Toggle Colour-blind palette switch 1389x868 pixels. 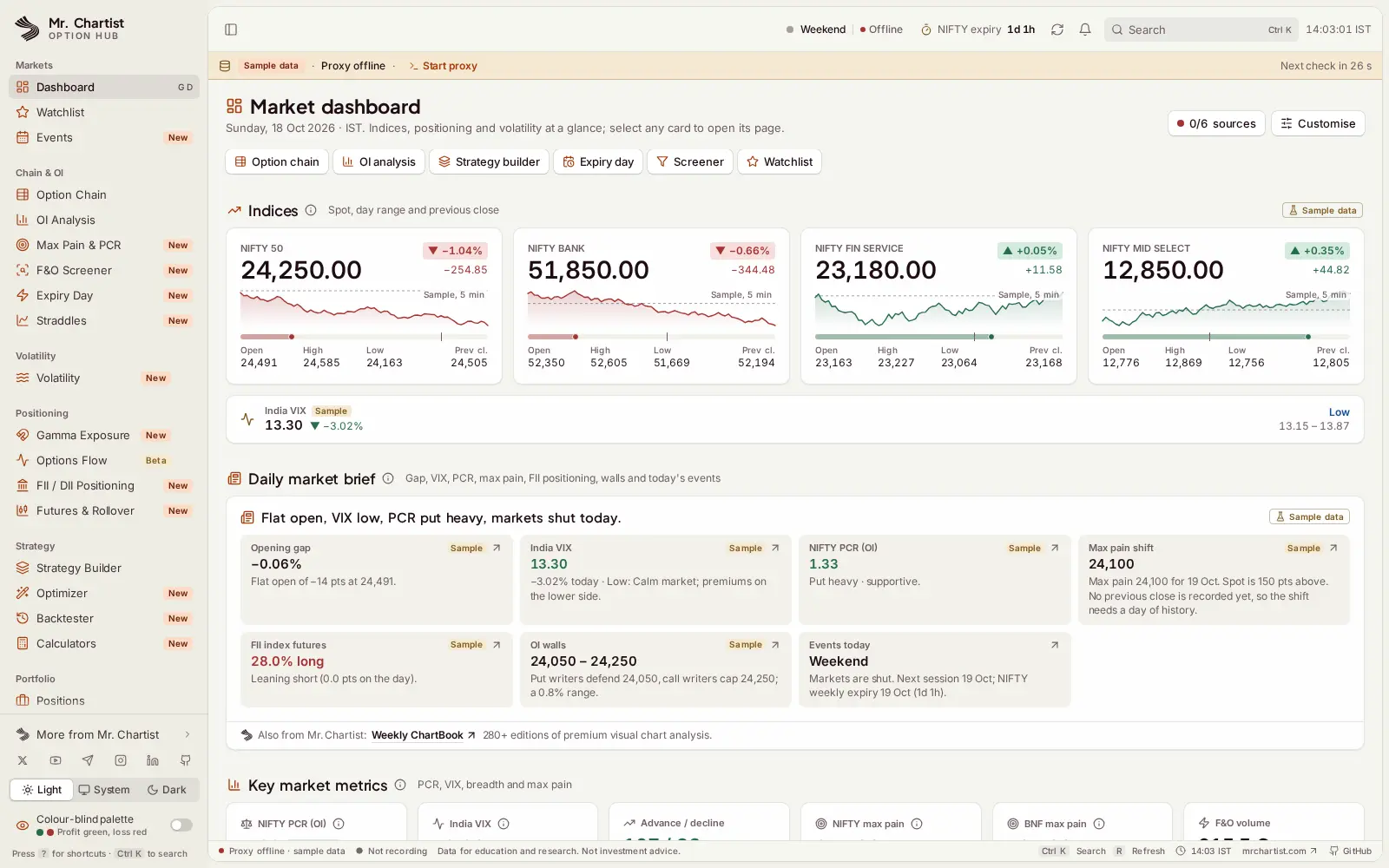click(181, 825)
